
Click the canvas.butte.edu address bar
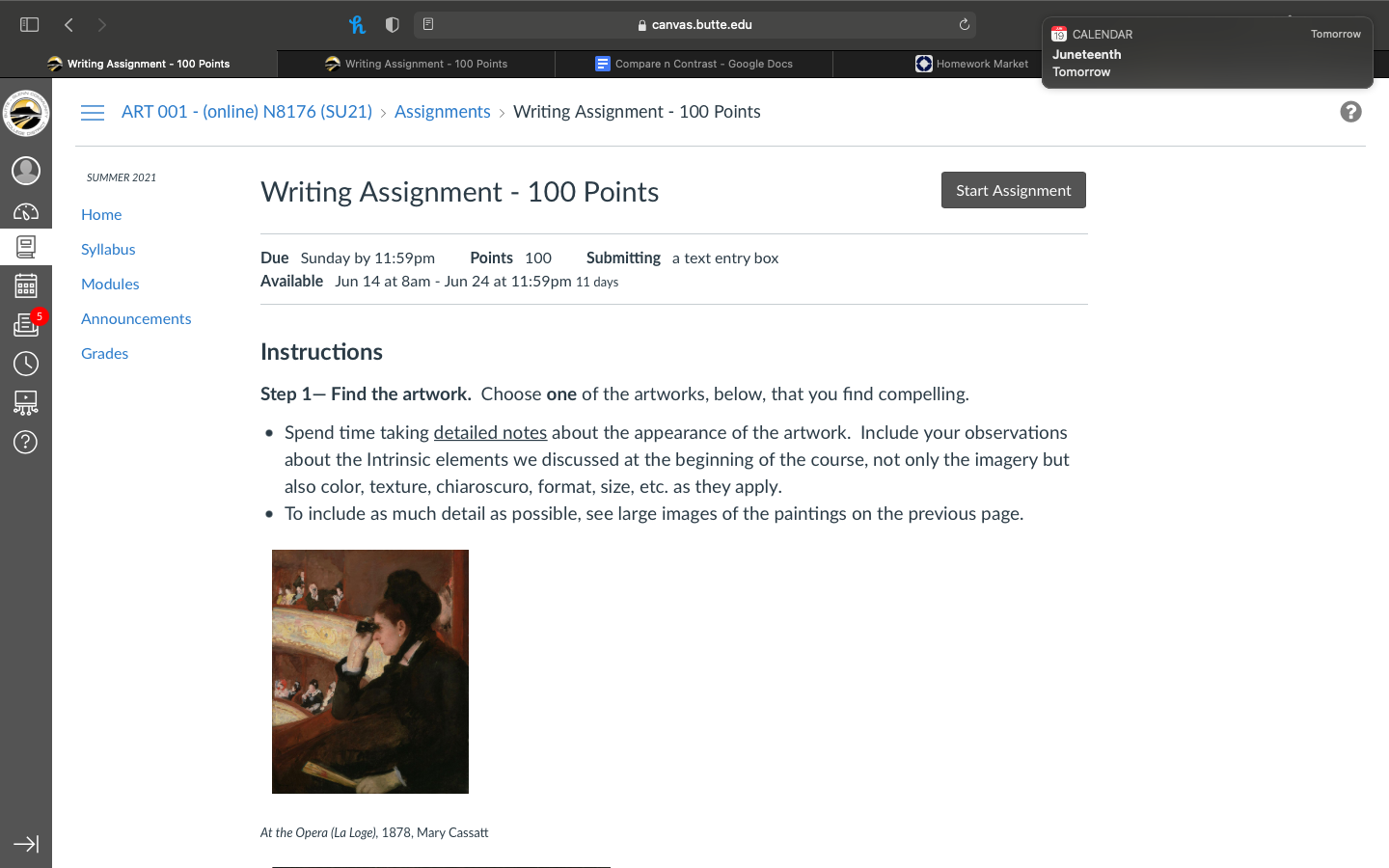pos(694,24)
